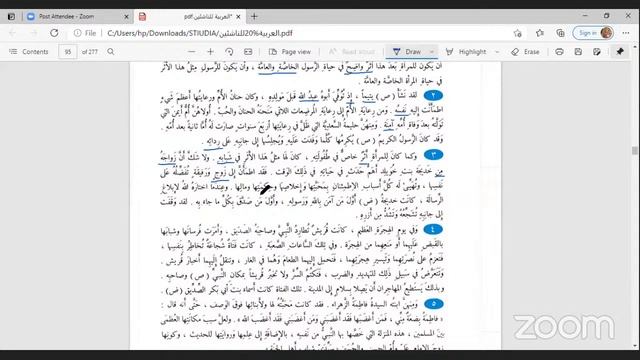Click paragraph number ٢ blue badge
Viewport: 640px width, 360px height.
tap(433, 96)
